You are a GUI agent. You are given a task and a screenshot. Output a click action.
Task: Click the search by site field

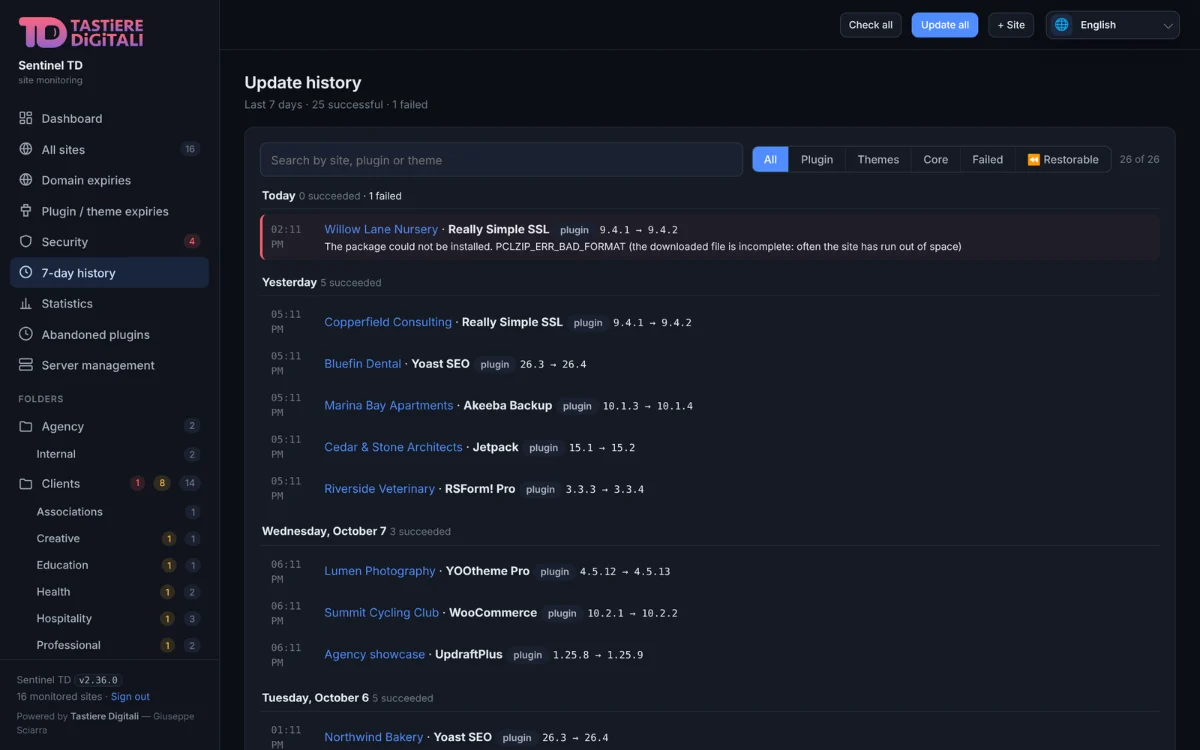(501, 160)
